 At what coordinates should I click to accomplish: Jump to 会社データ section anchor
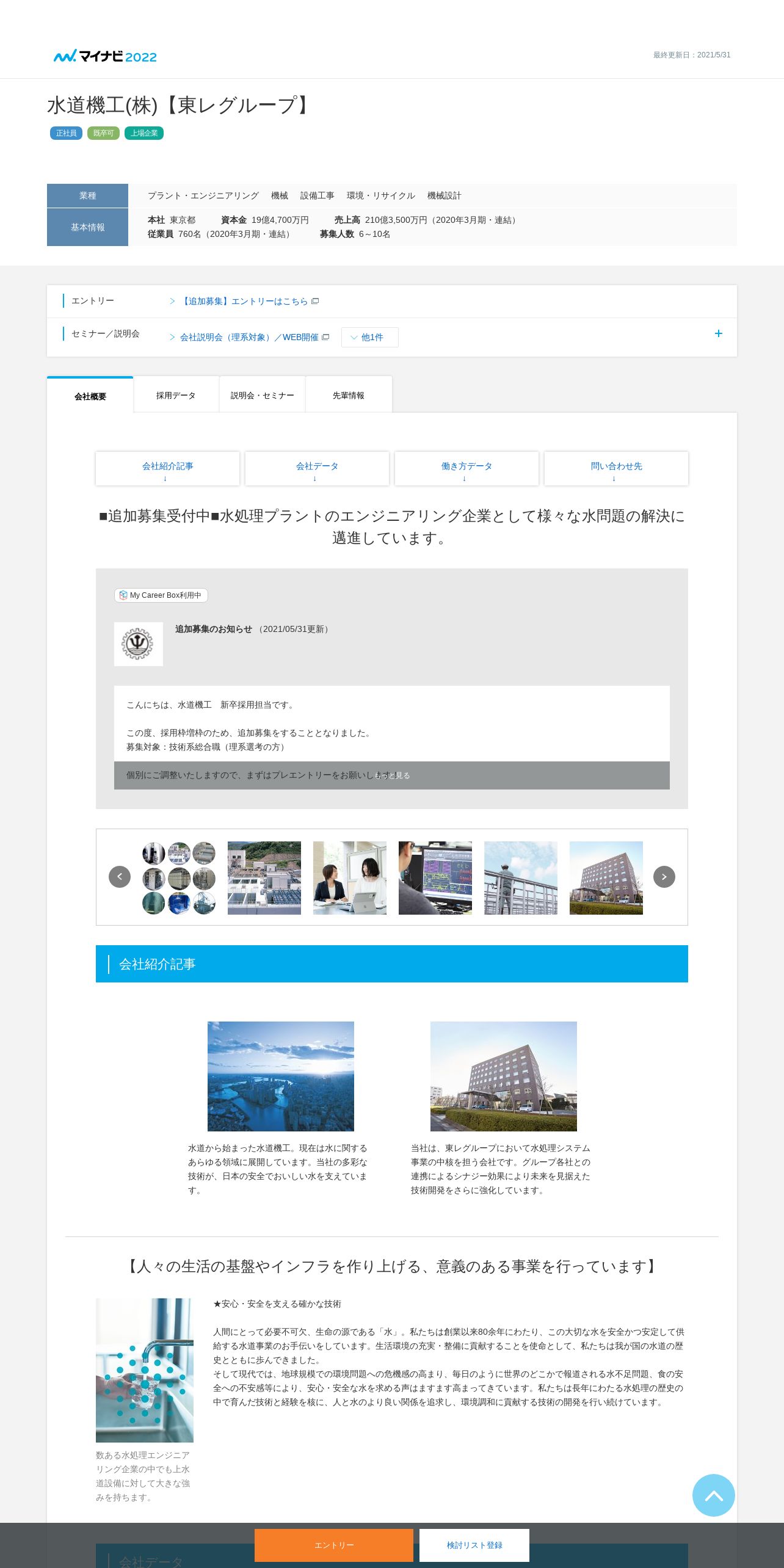(318, 469)
